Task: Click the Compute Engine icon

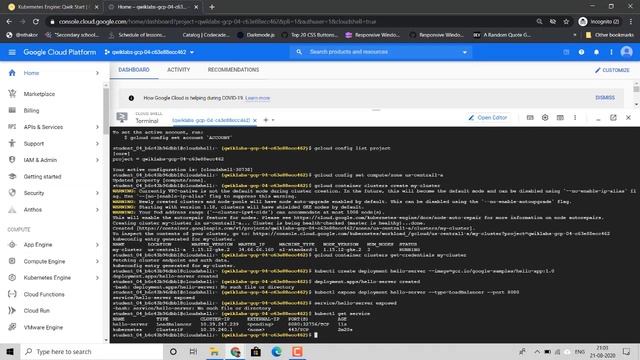Action: click(12, 261)
